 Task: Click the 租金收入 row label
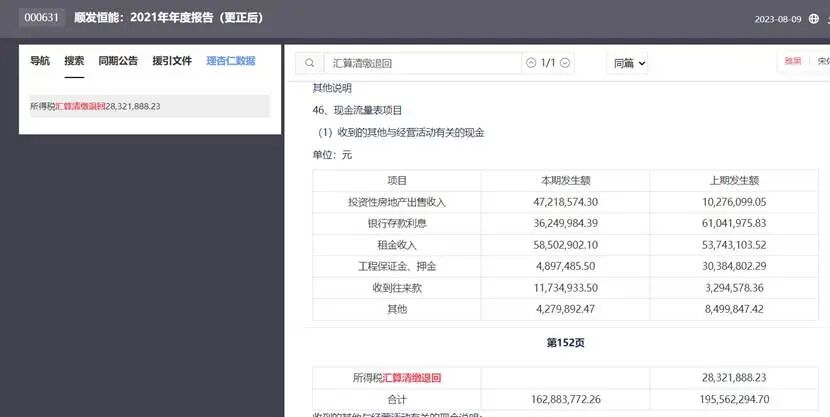pyautogui.click(x=397, y=245)
